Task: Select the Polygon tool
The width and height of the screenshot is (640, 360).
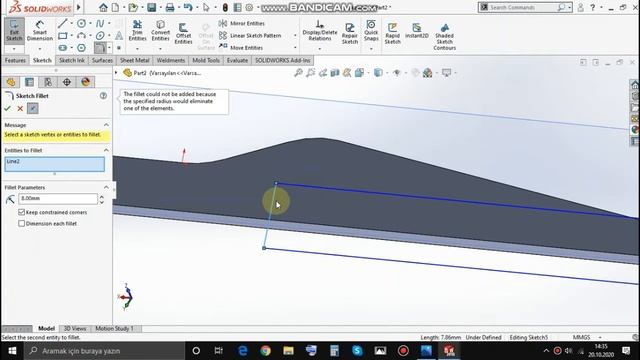Action: tap(82, 48)
